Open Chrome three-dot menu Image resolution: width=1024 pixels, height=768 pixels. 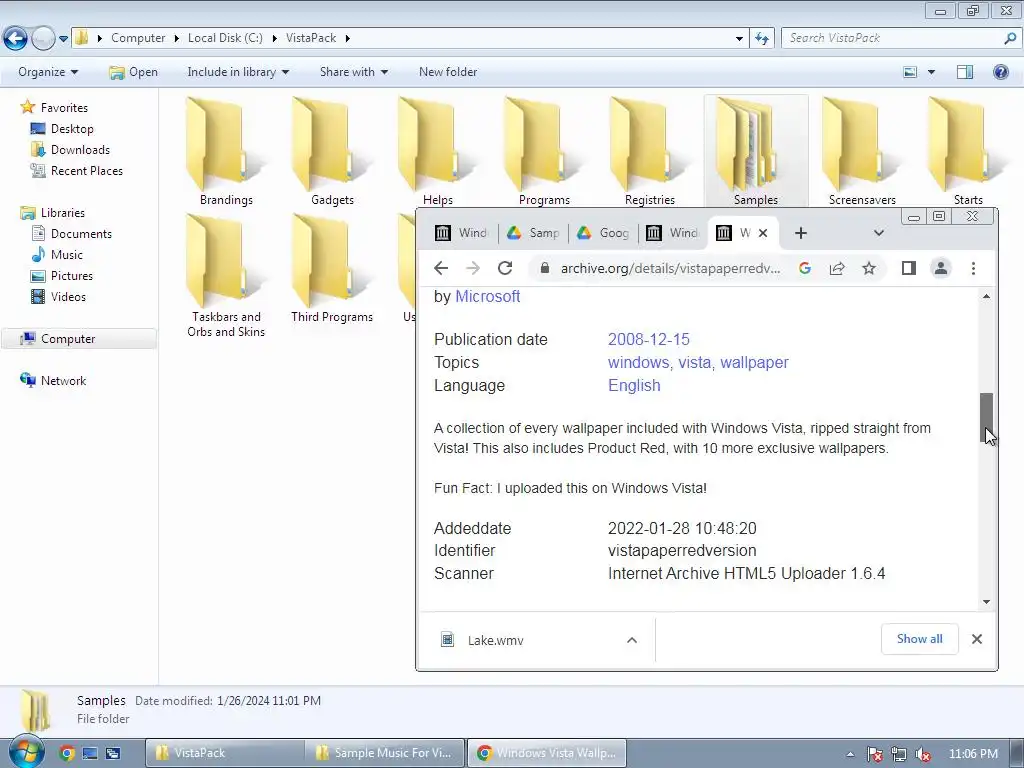[x=973, y=268]
